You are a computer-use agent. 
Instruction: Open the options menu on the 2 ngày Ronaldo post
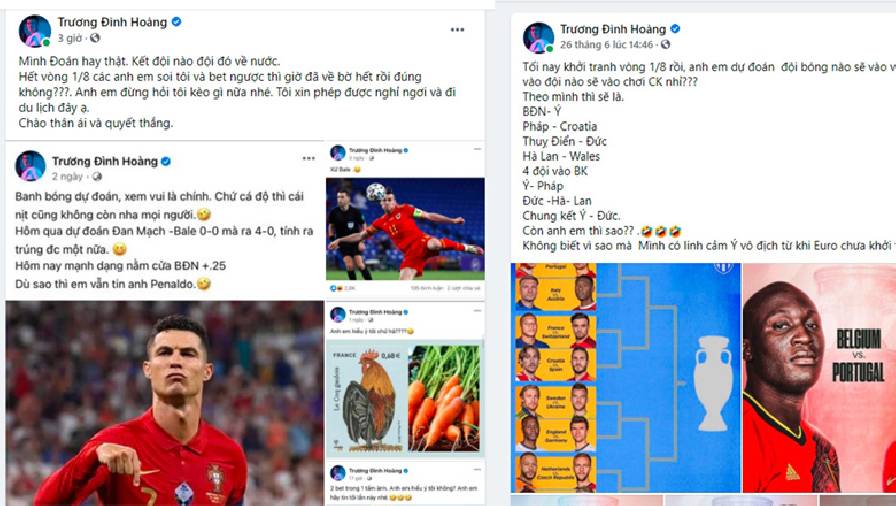[x=309, y=158]
